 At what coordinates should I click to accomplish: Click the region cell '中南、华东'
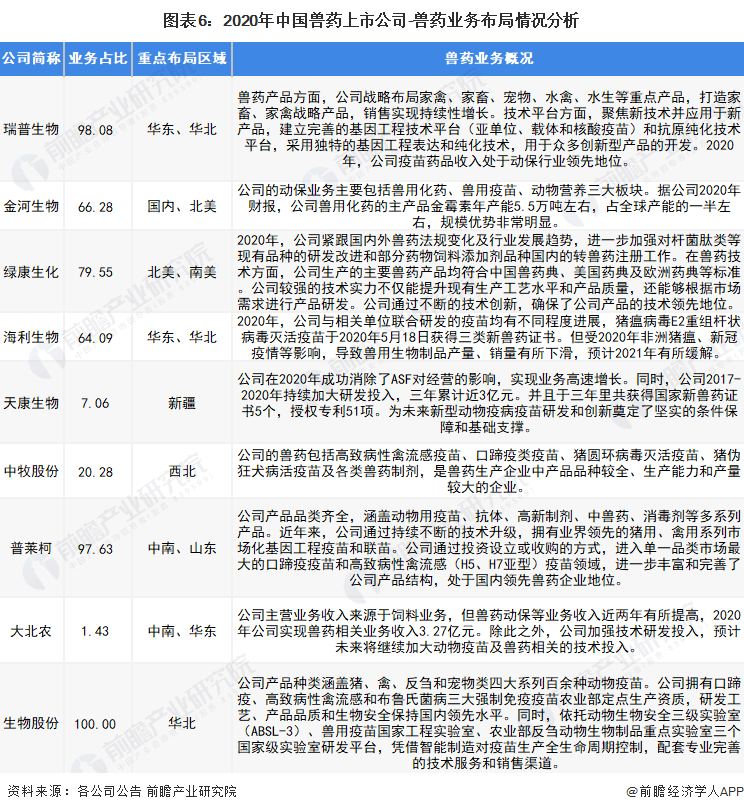pyautogui.click(x=182, y=631)
